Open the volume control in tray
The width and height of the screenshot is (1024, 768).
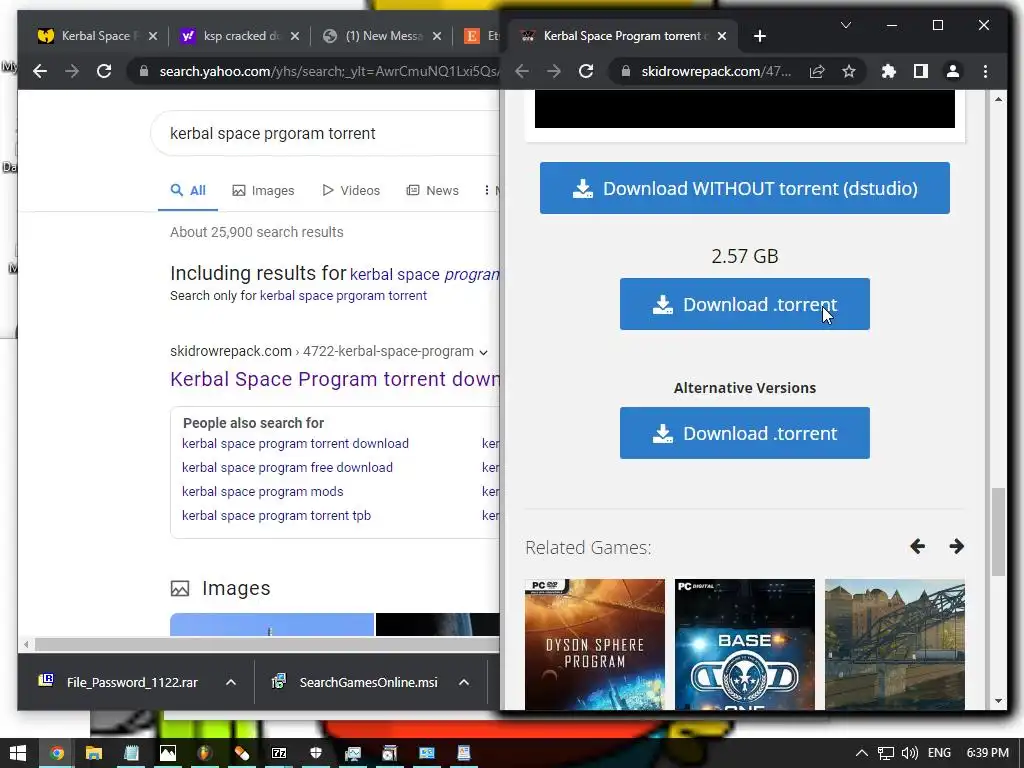pos(909,753)
